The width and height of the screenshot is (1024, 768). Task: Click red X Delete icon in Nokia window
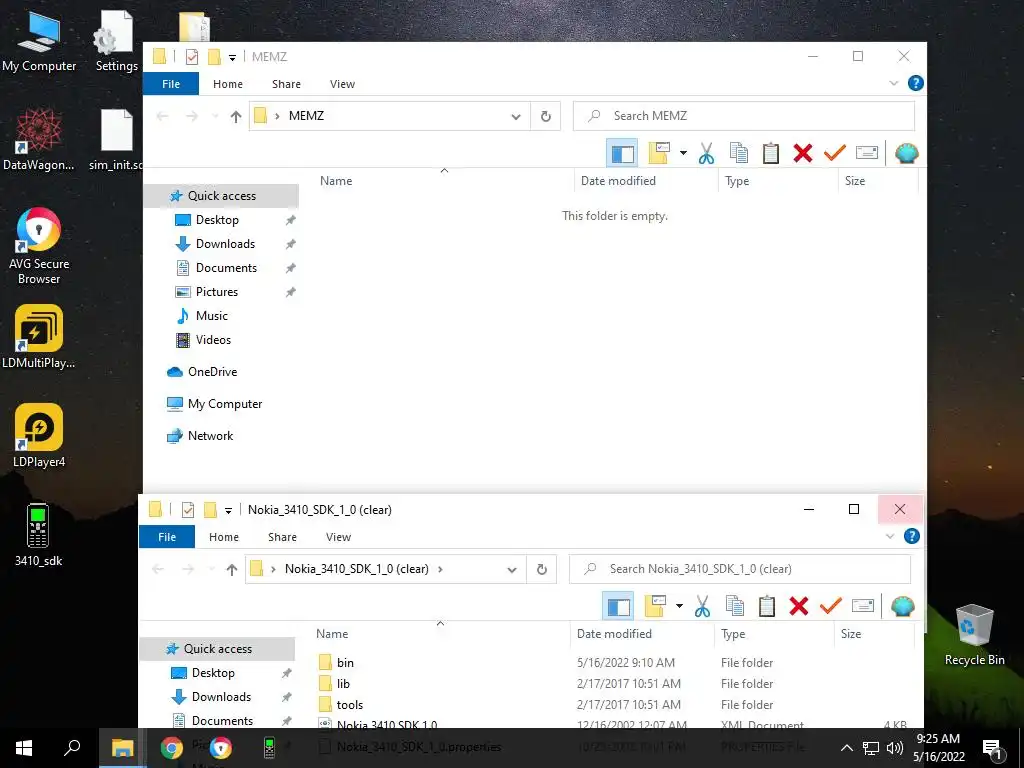point(799,606)
